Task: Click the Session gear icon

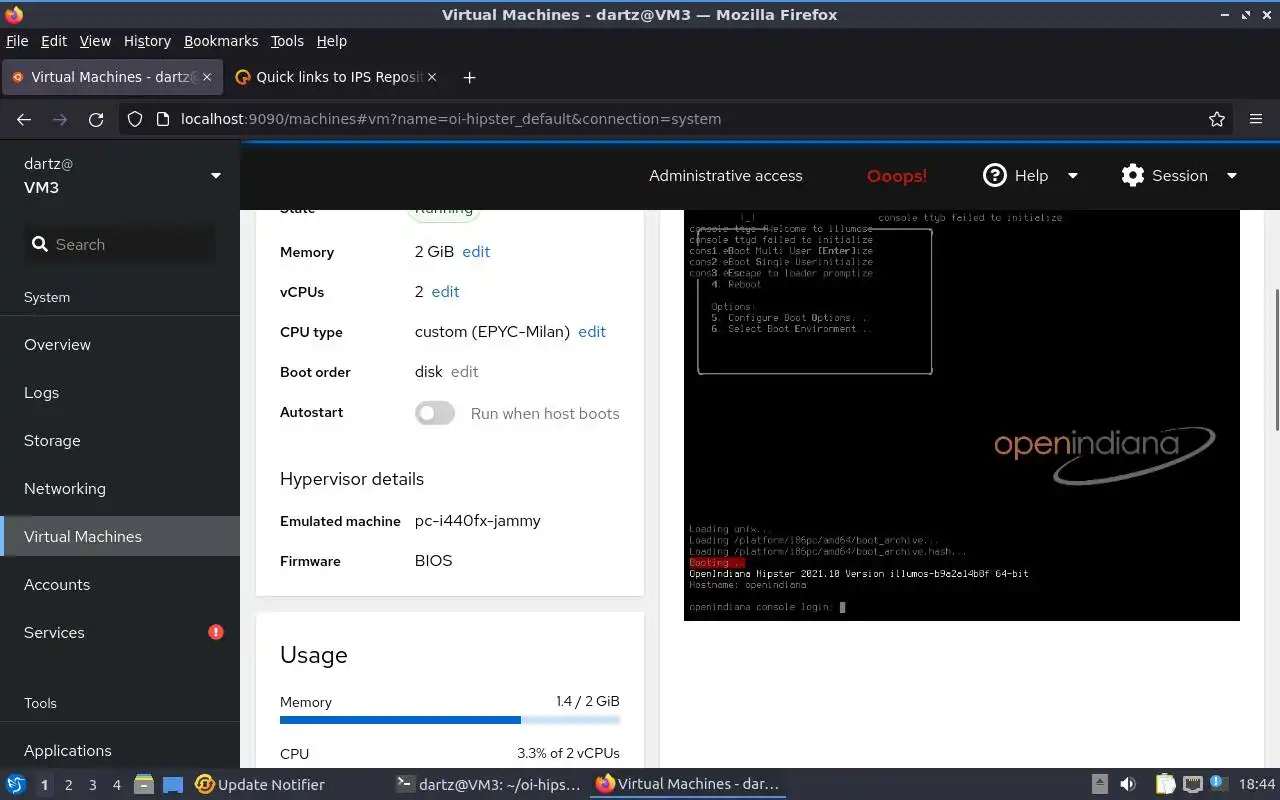Action: point(1132,175)
